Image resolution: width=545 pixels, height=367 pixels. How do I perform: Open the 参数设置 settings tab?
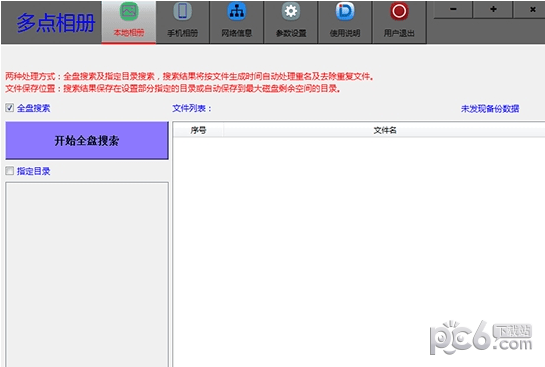coord(291,22)
